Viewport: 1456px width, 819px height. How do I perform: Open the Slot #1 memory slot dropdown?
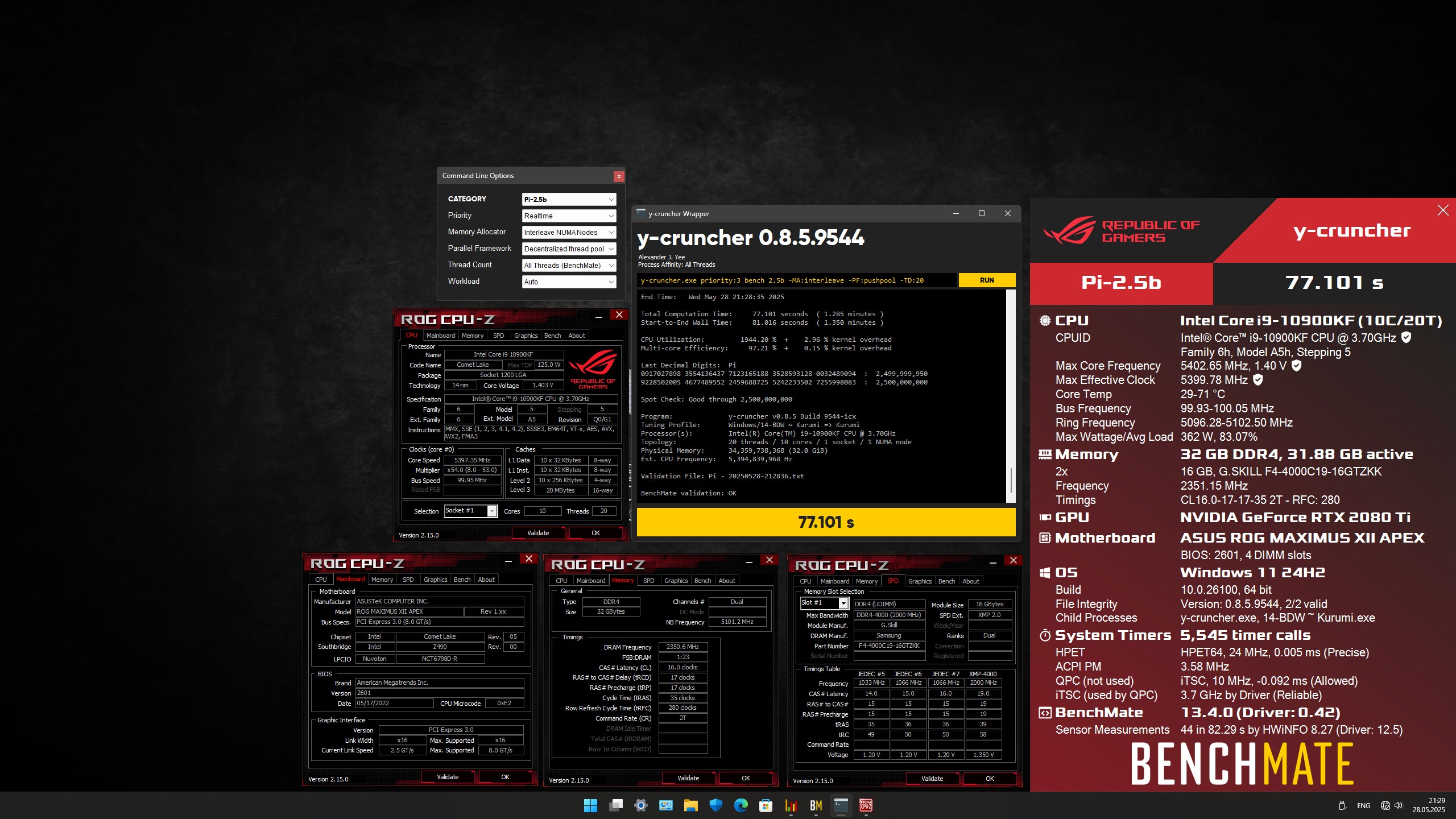click(824, 603)
